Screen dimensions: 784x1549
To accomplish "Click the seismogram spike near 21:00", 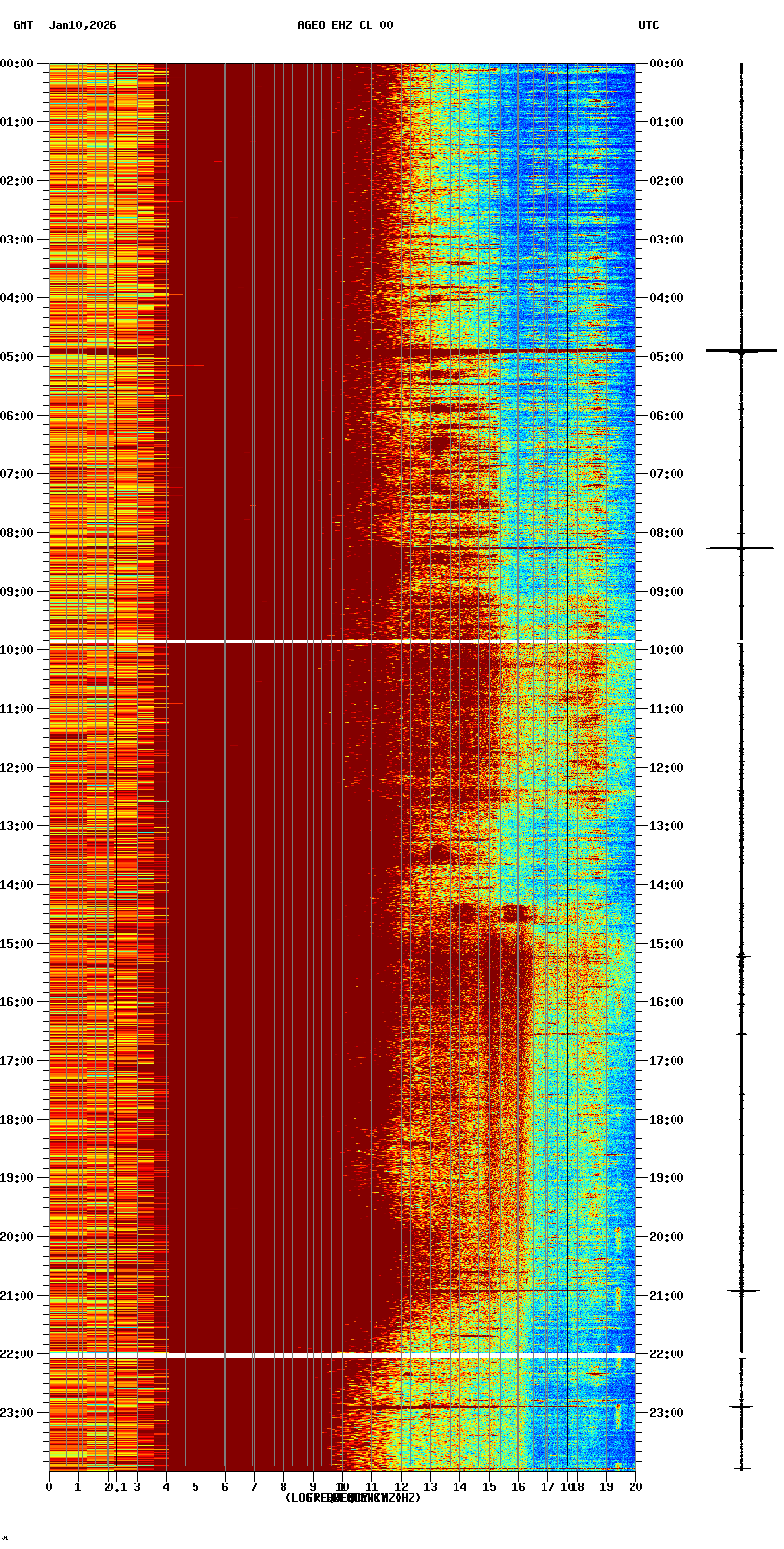I will tap(742, 1291).
